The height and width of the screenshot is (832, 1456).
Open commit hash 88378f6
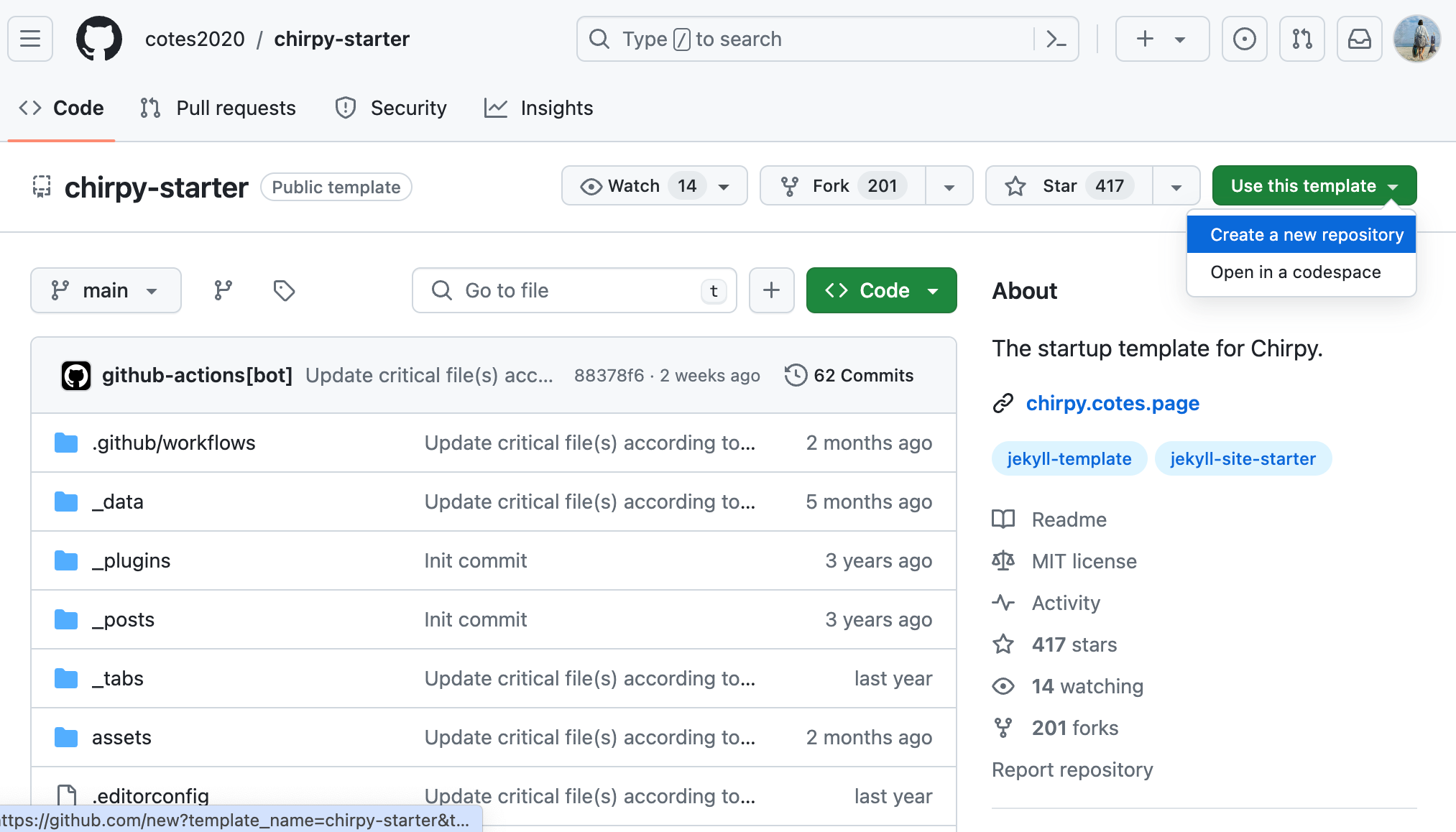point(609,375)
